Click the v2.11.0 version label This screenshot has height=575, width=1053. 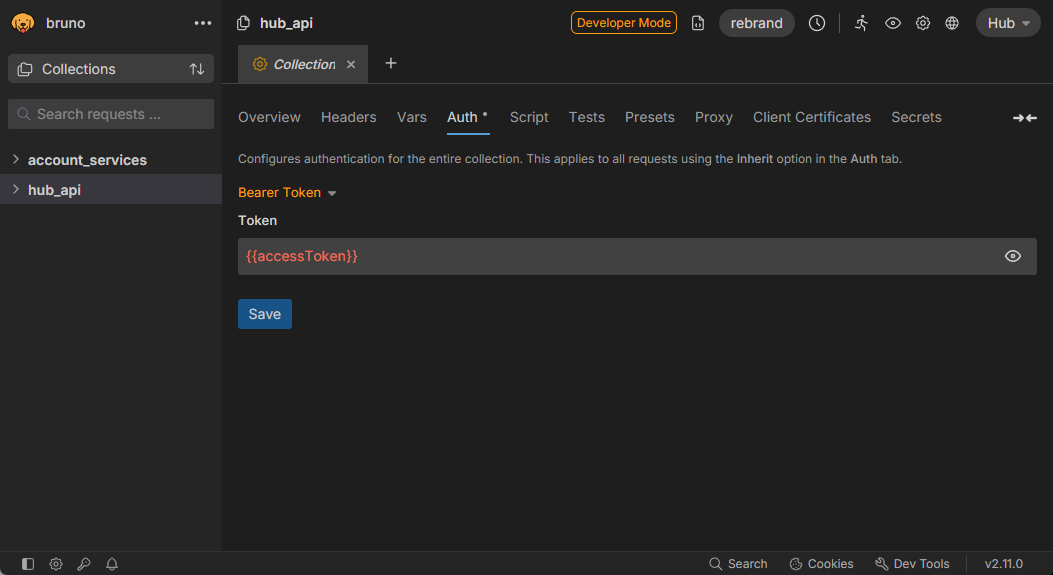[1003, 564]
